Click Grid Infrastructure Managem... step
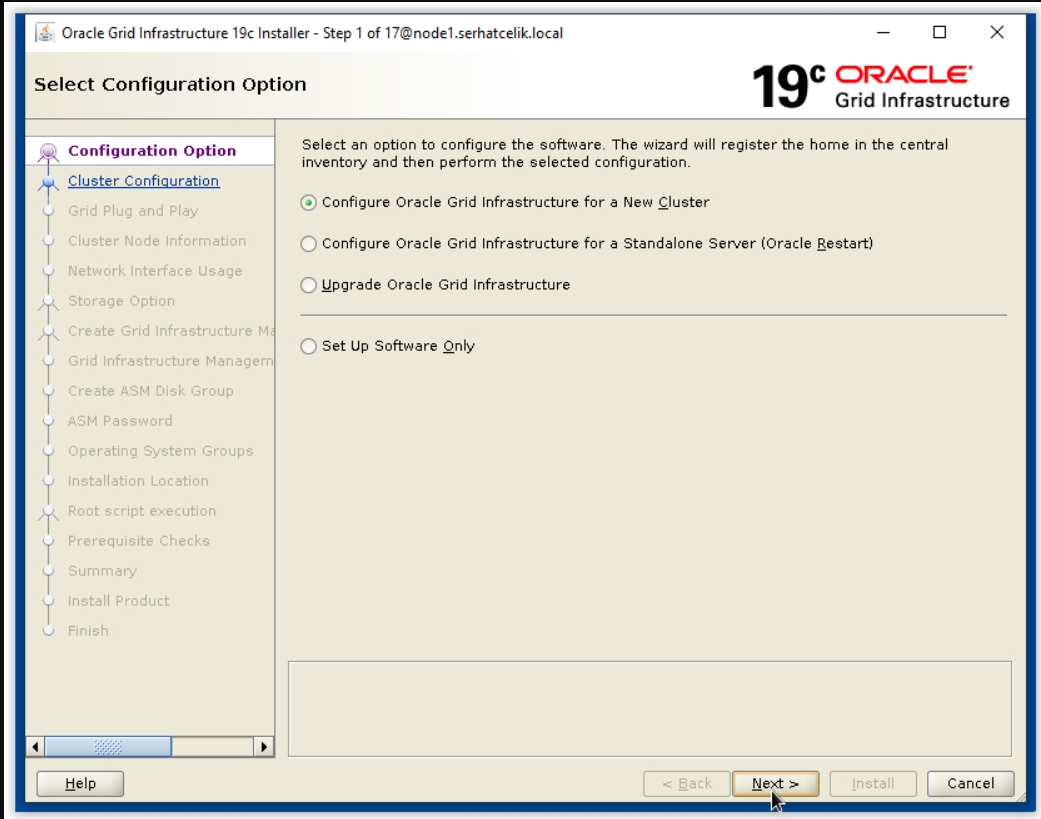This screenshot has height=819, width=1041. click(x=171, y=361)
